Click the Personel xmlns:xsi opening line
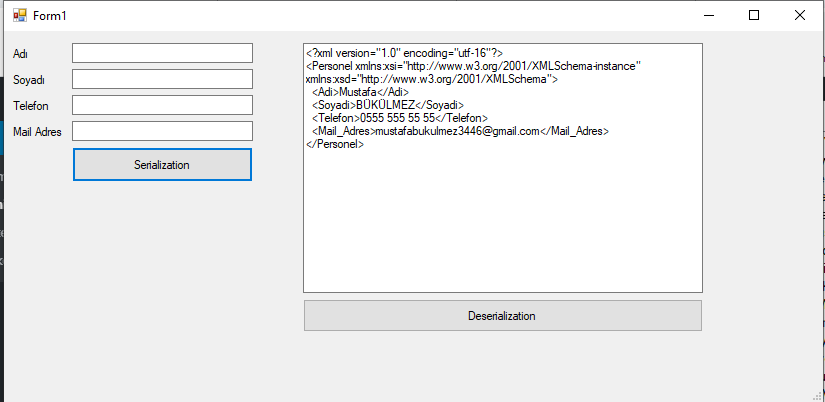 pyautogui.click(x=473, y=66)
